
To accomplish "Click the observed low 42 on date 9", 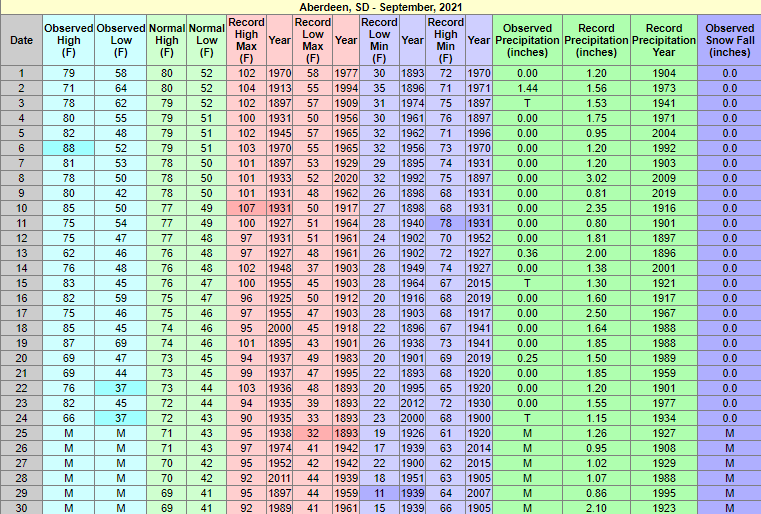I will (x=121, y=194).
